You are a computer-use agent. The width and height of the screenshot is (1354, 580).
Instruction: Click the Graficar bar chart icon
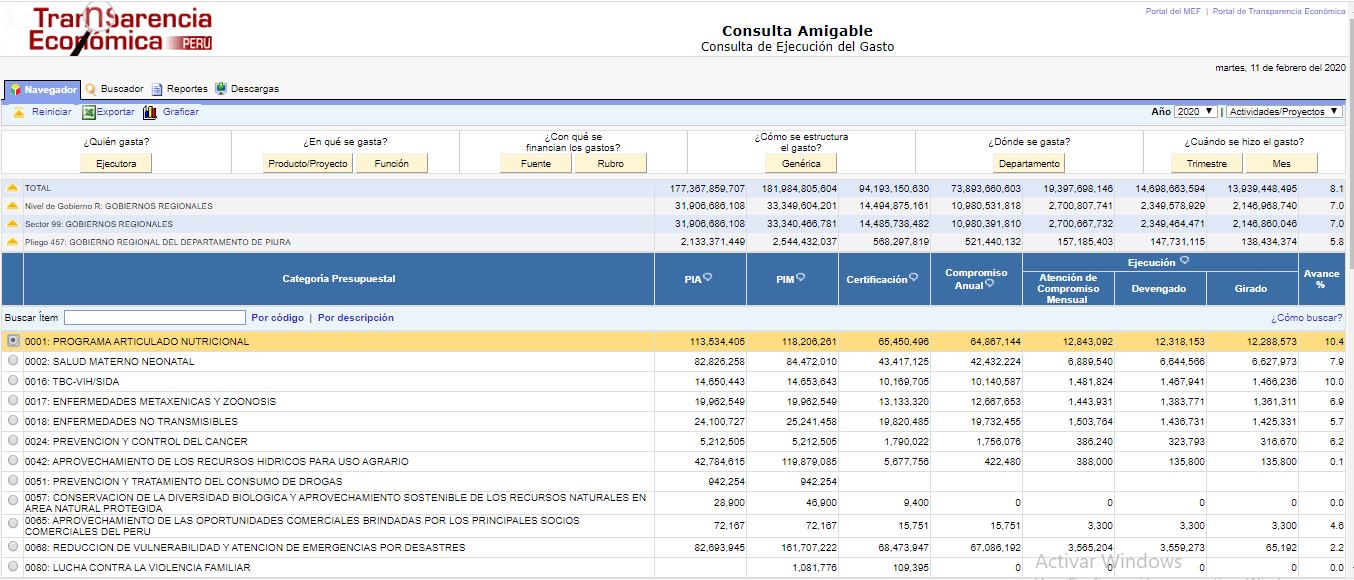pyautogui.click(x=150, y=112)
